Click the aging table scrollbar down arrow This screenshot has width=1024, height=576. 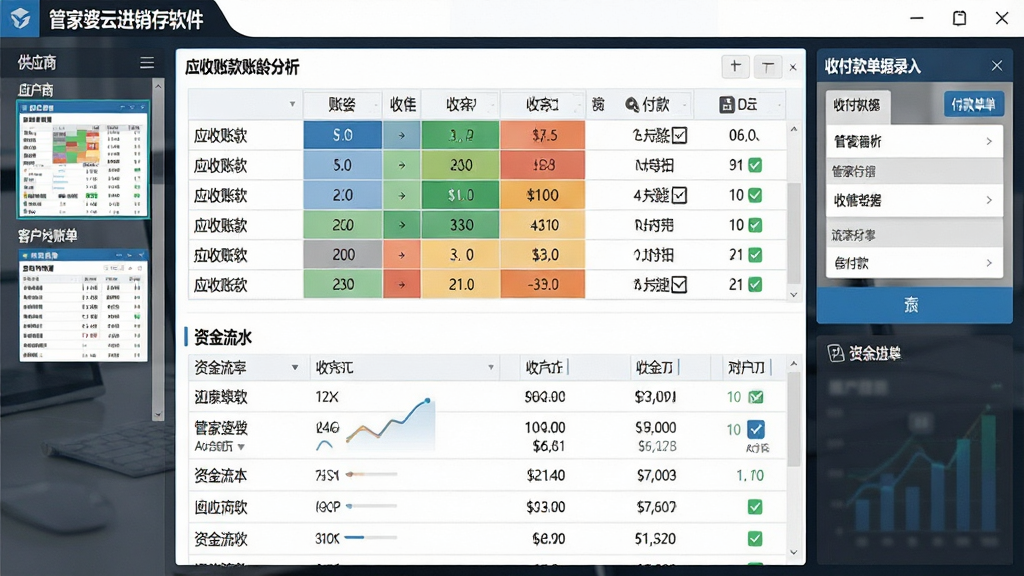793,295
